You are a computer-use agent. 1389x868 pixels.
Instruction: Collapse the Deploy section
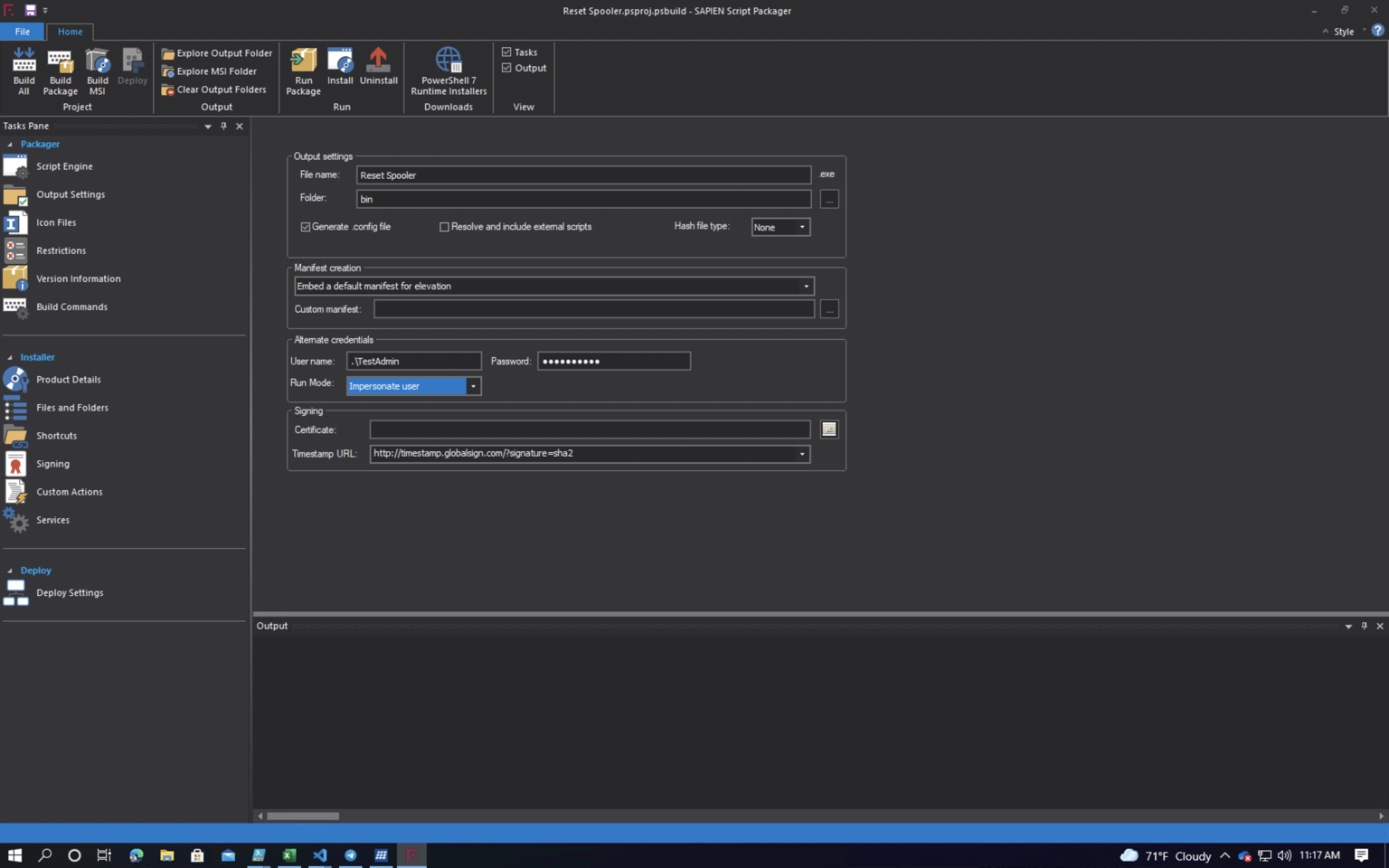click(10, 571)
